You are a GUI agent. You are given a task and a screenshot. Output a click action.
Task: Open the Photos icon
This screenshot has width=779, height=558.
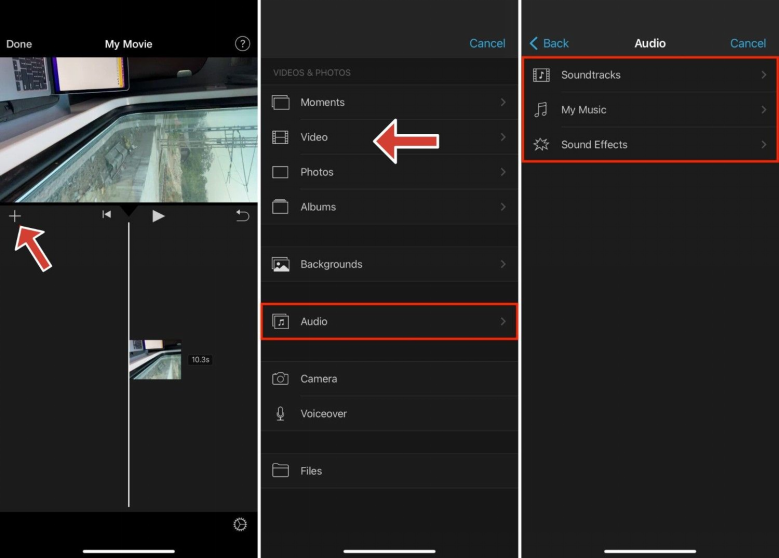click(280, 172)
